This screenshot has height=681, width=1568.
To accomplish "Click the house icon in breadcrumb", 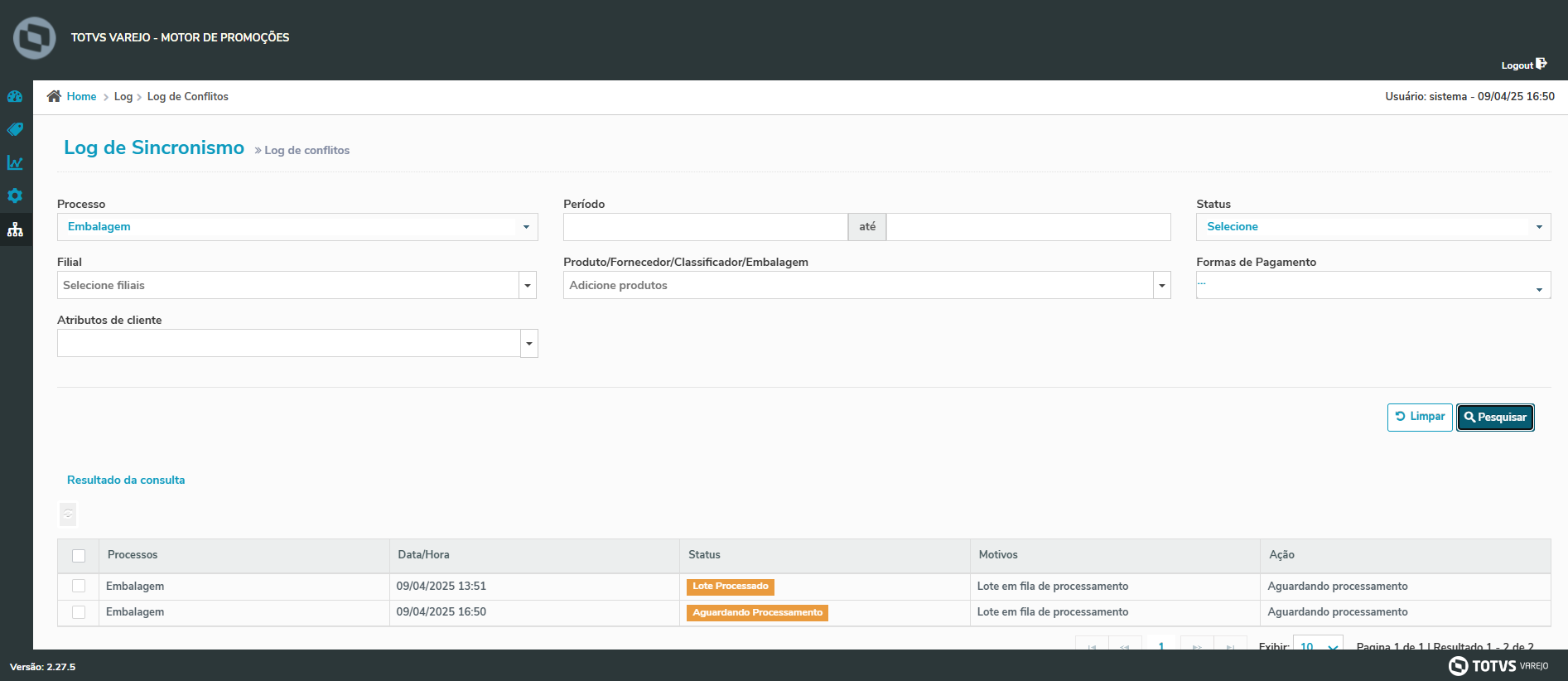I will pos(54,96).
